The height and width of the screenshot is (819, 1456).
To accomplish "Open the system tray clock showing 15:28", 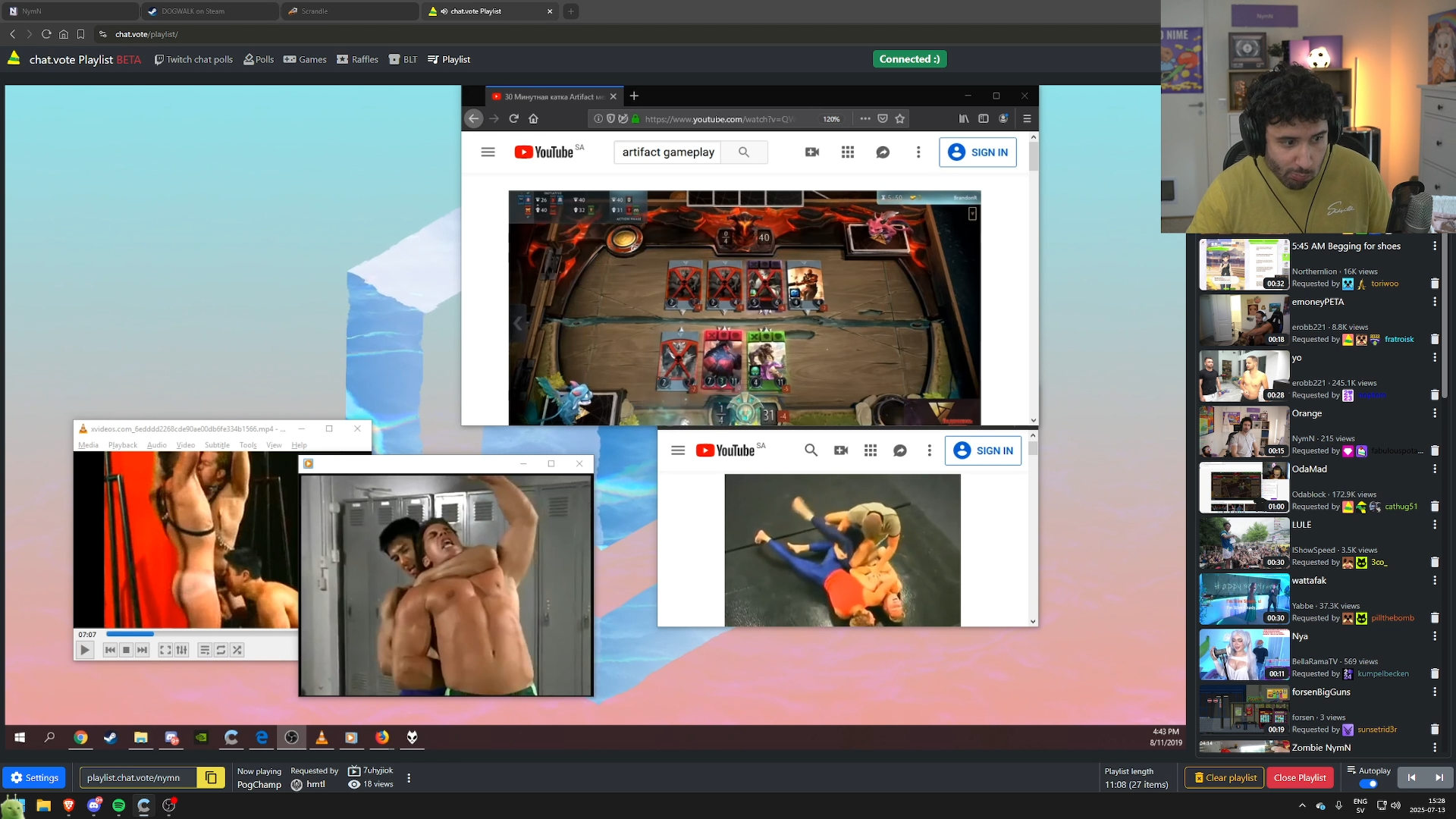I will pos(1427,805).
